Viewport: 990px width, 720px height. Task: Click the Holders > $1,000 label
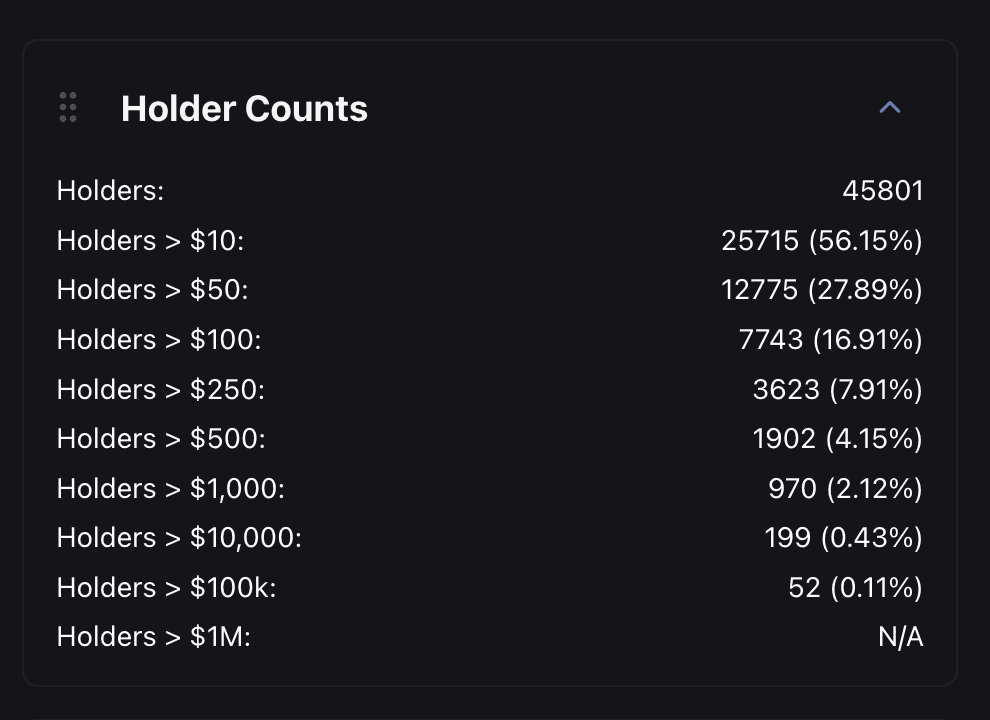[x=170, y=488]
